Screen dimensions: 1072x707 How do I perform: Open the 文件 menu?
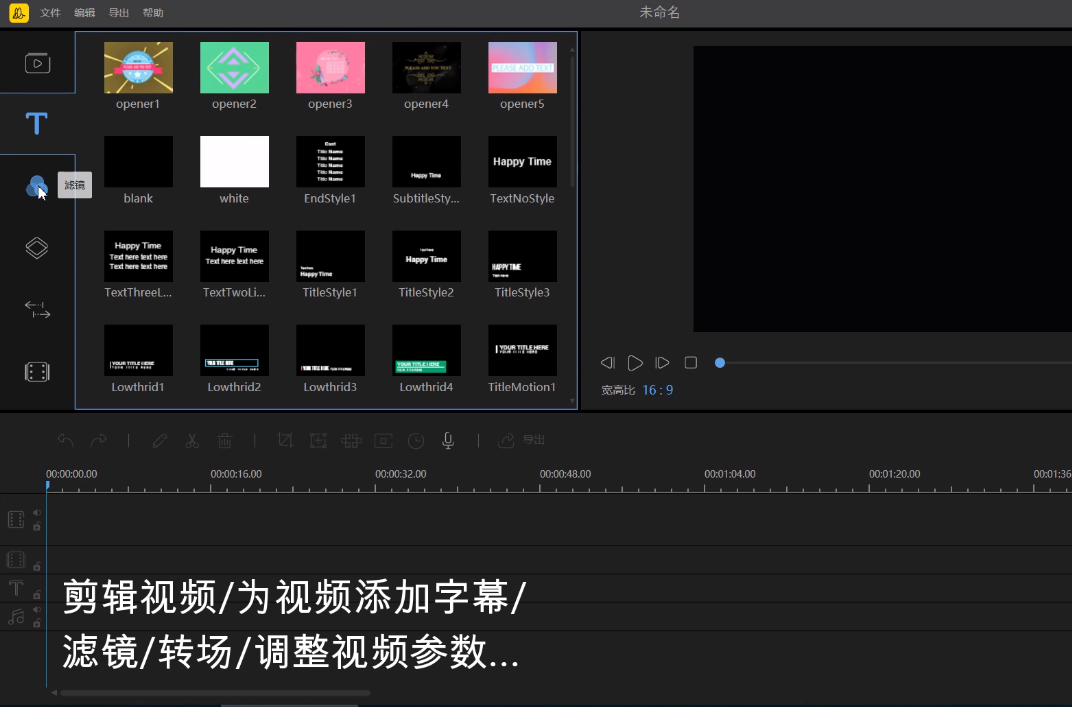(x=51, y=12)
